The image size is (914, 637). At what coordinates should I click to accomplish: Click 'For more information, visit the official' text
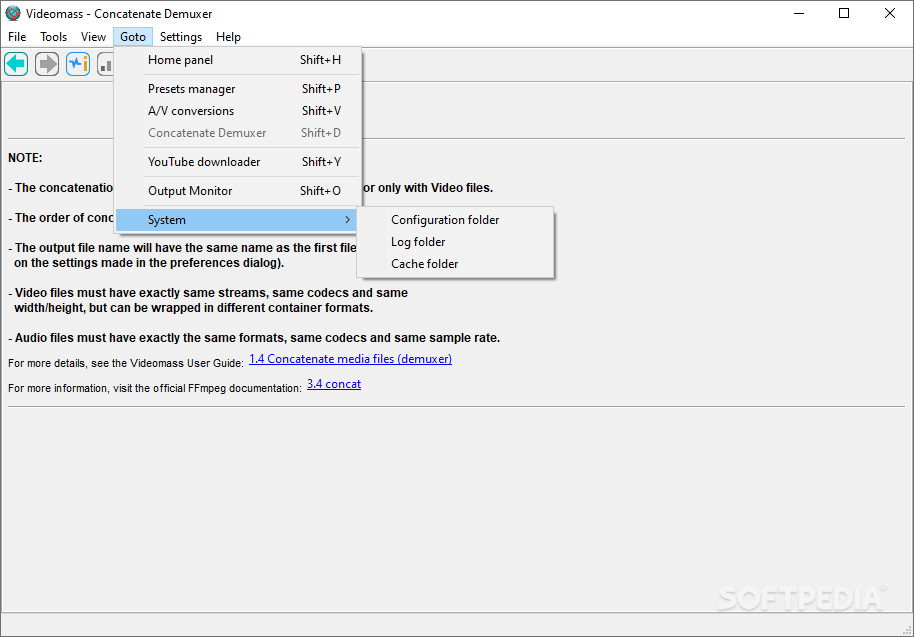point(155,388)
